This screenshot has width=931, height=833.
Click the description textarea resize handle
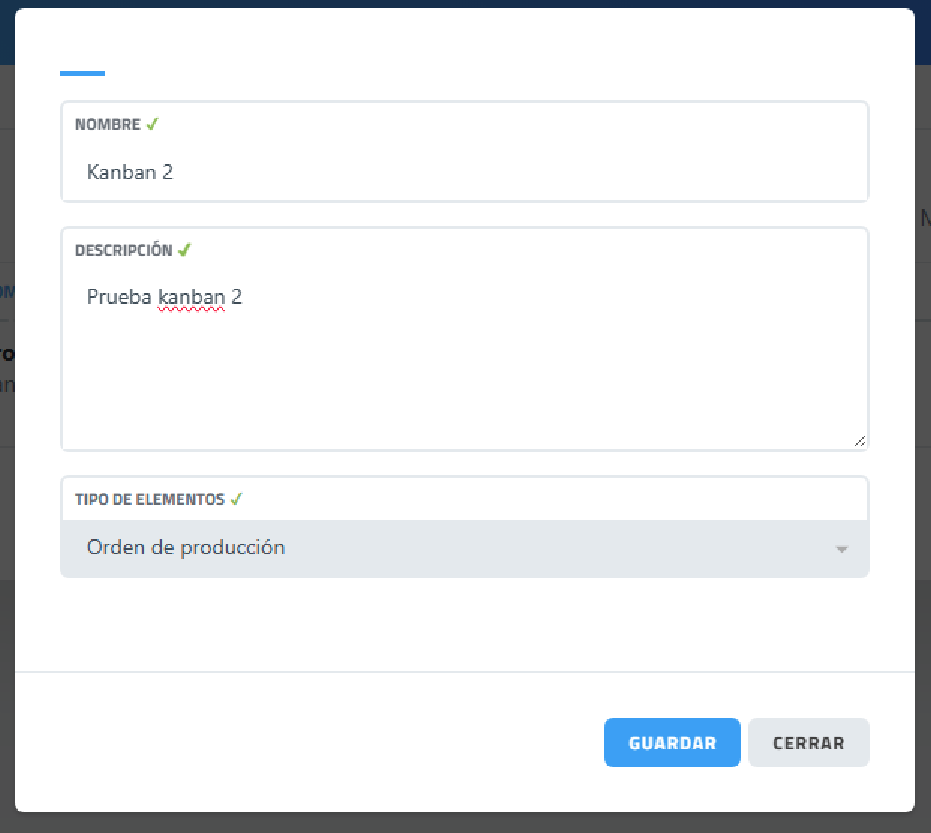860,440
